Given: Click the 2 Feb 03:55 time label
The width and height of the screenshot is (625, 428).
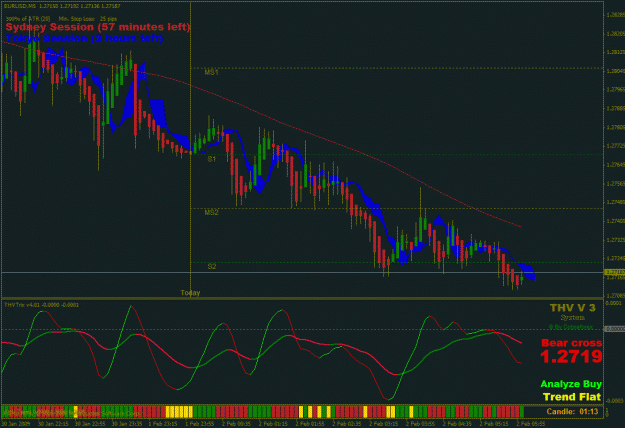Looking at the screenshot, I should pyautogui.click(x=419, y=424).
